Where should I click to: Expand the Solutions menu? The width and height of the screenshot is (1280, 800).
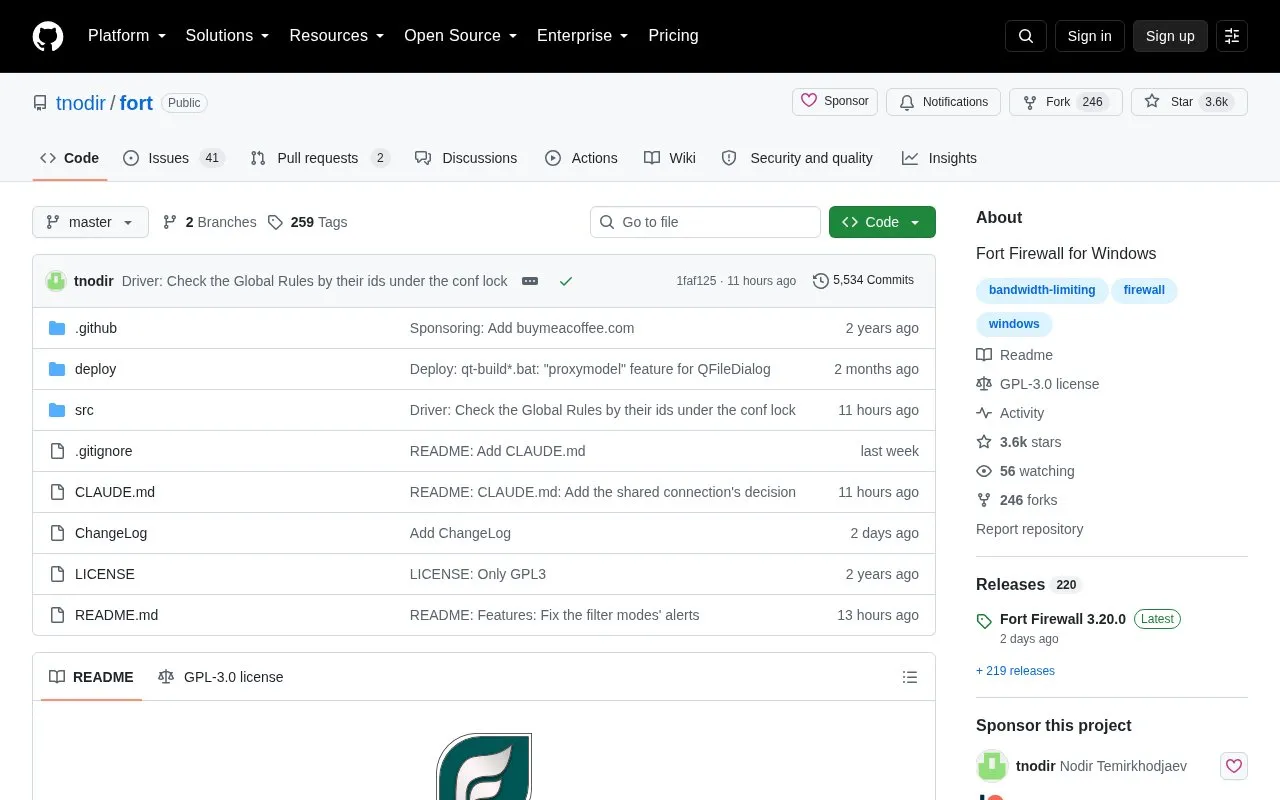[228, 36]
